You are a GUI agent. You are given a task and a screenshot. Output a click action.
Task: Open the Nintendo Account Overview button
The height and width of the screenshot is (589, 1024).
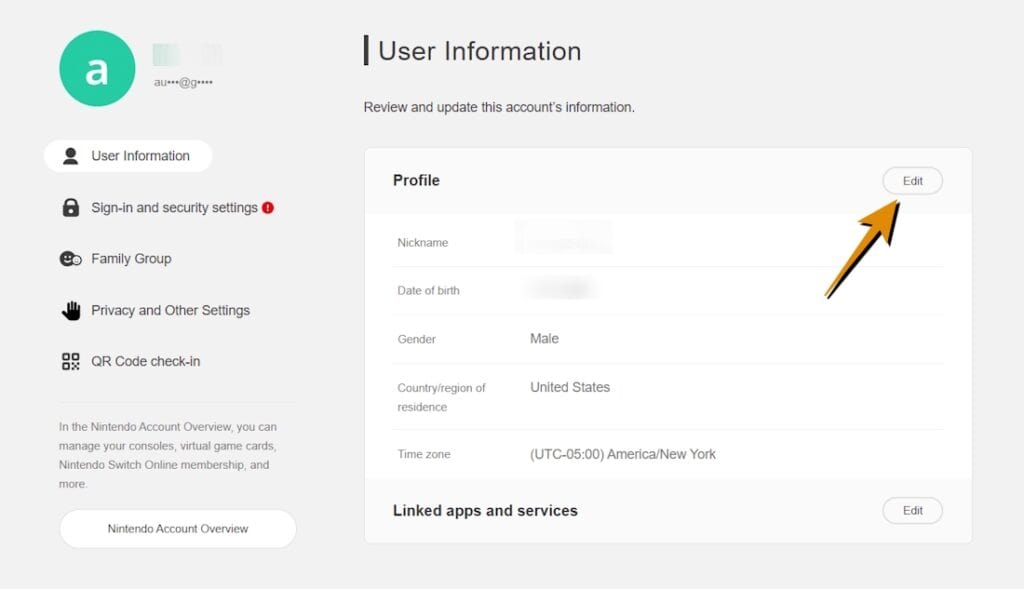(178, 529)
